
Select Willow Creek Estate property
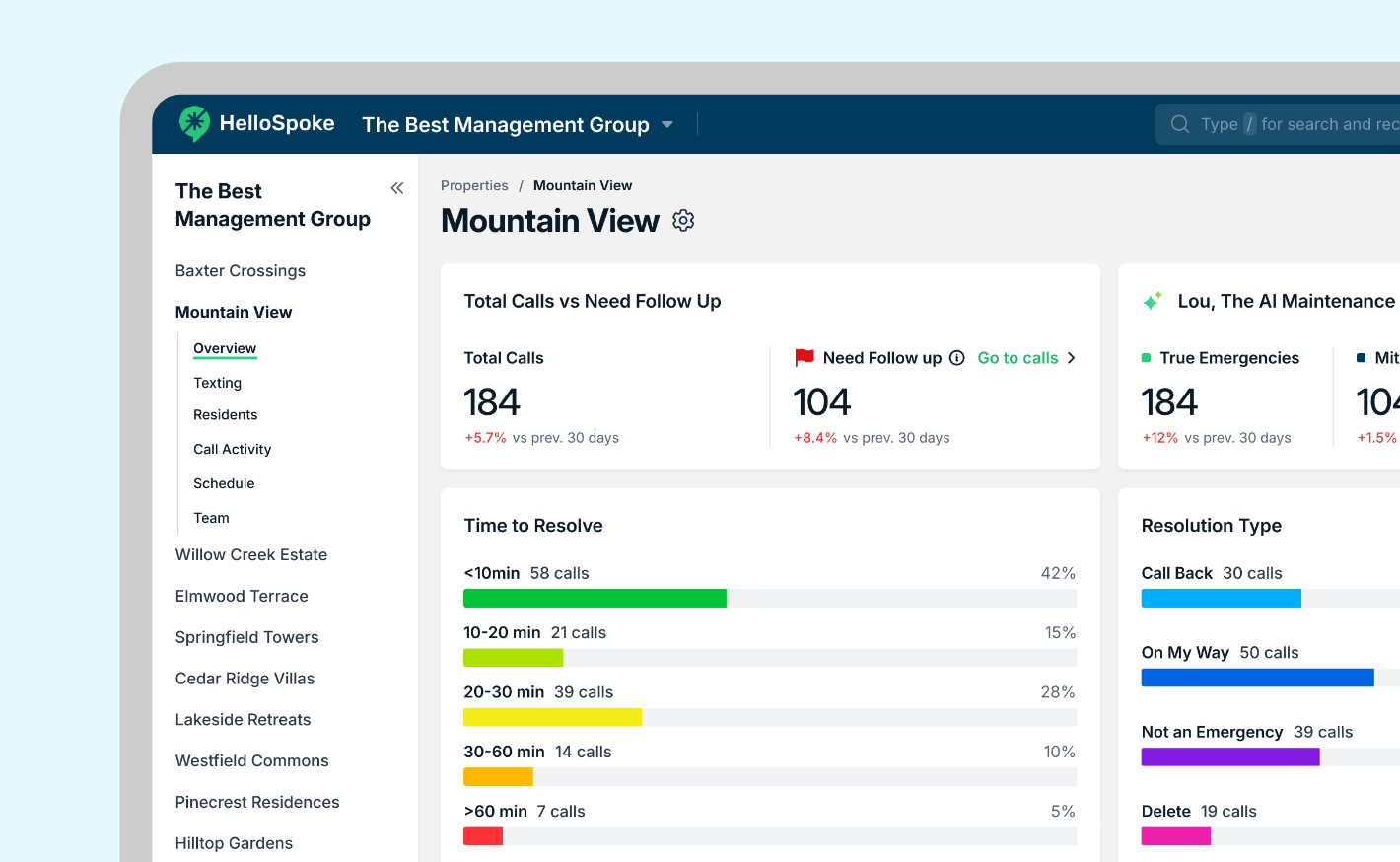pyautogui.click(x=251, y=554)
